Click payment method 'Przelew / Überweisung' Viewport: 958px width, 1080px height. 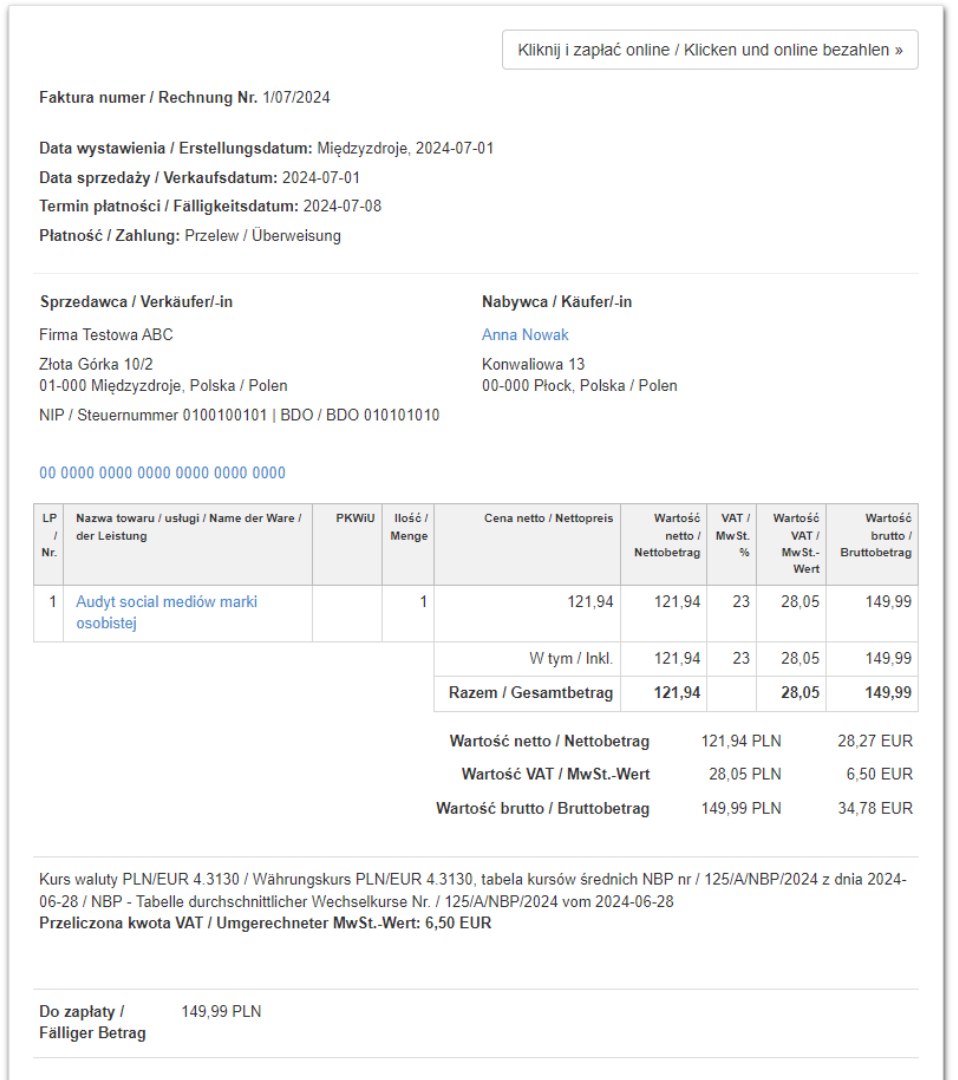(x=262, y=236)
